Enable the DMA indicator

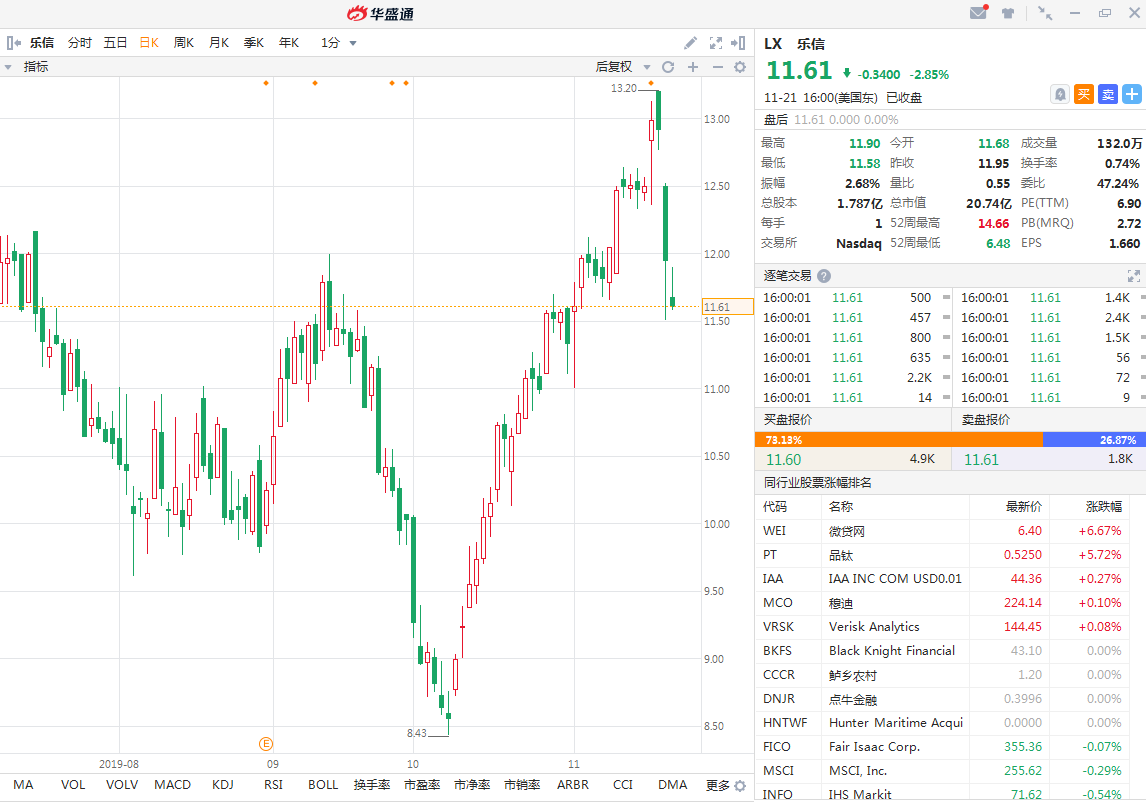pos(672,784)
